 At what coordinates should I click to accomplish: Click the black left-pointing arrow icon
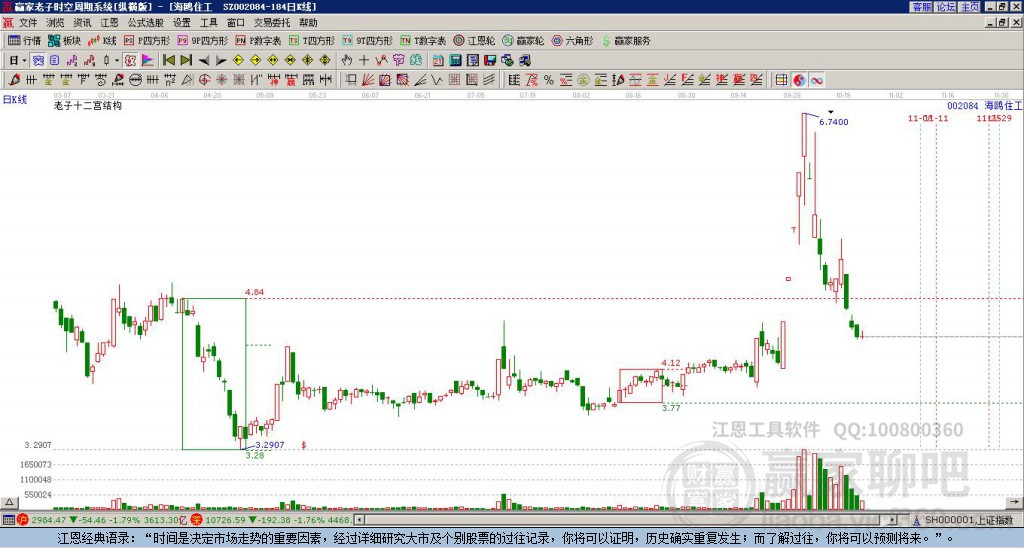tap(204, 61)
